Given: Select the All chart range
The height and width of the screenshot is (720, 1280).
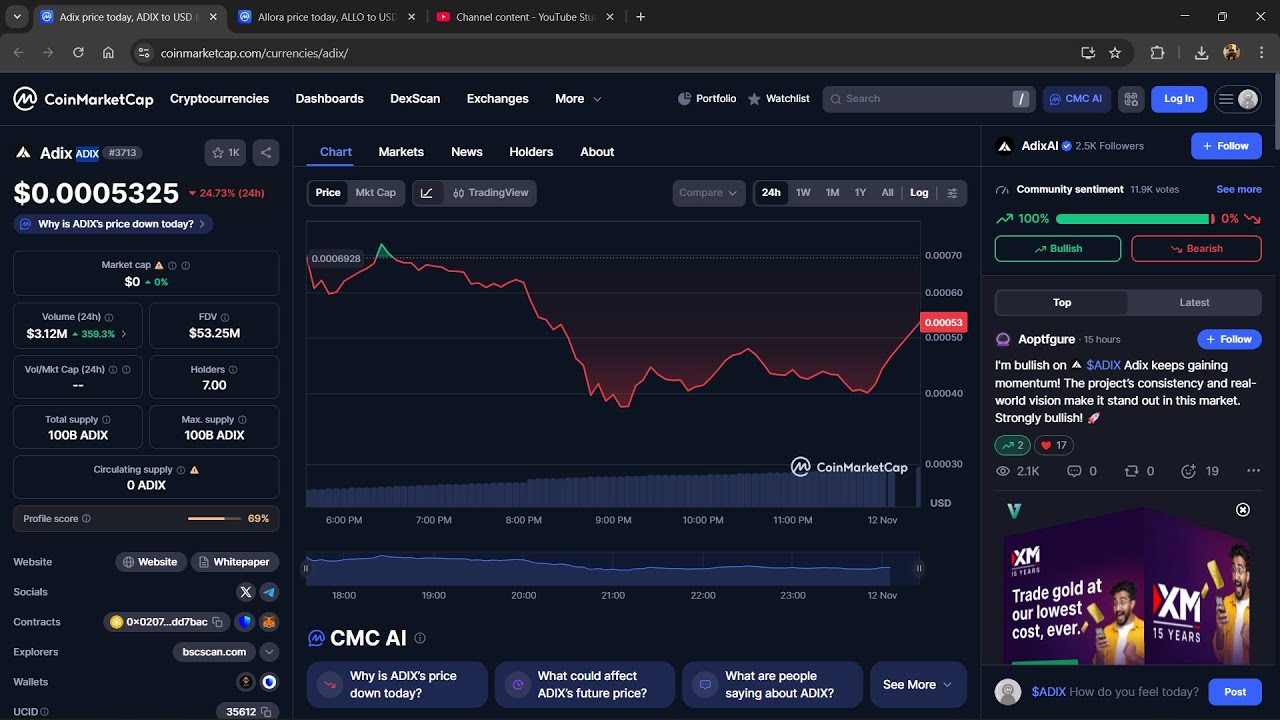Looking at the screenshot, I should point(887,193).
